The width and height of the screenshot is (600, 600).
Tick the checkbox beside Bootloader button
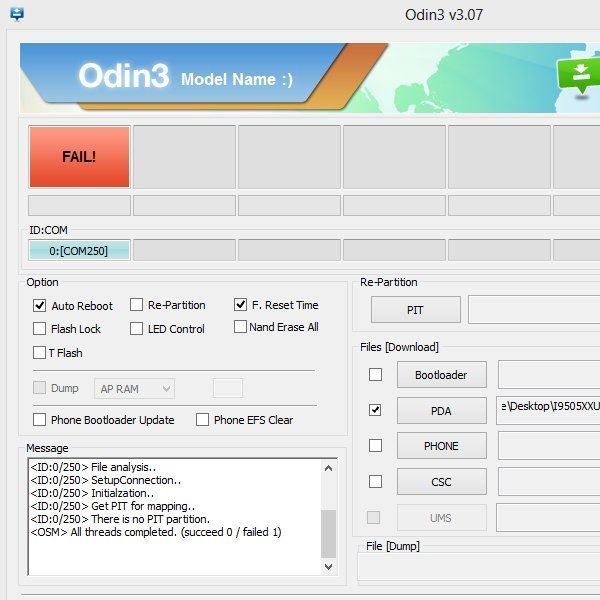point(375,374)
